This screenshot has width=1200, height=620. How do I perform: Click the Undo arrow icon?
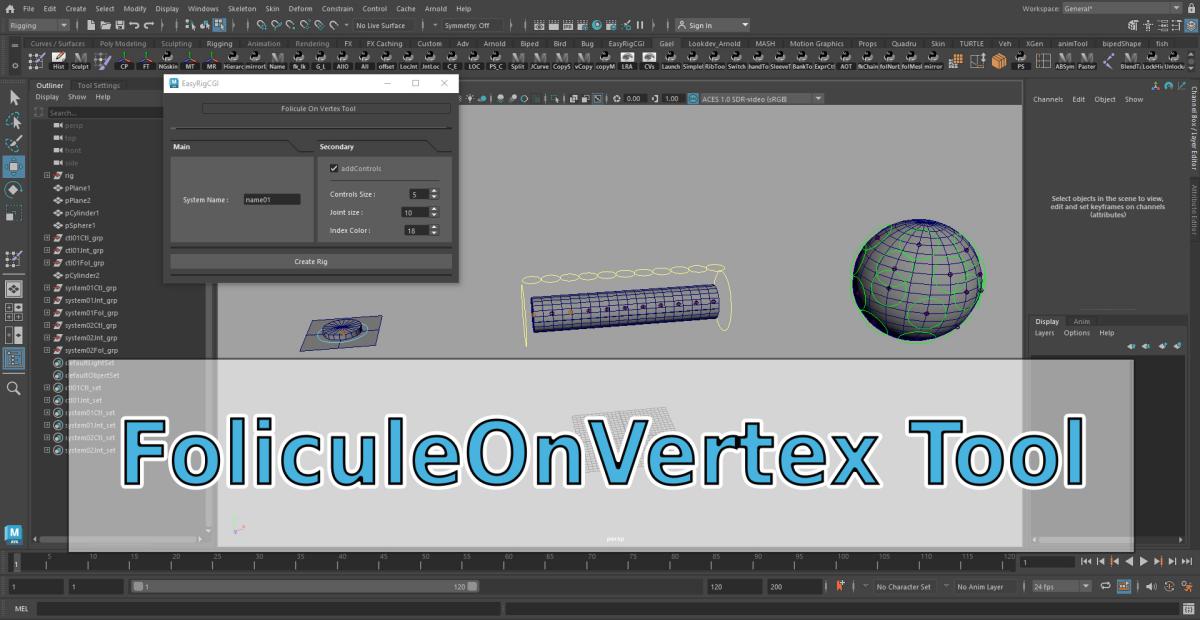[x=135, y=25]
